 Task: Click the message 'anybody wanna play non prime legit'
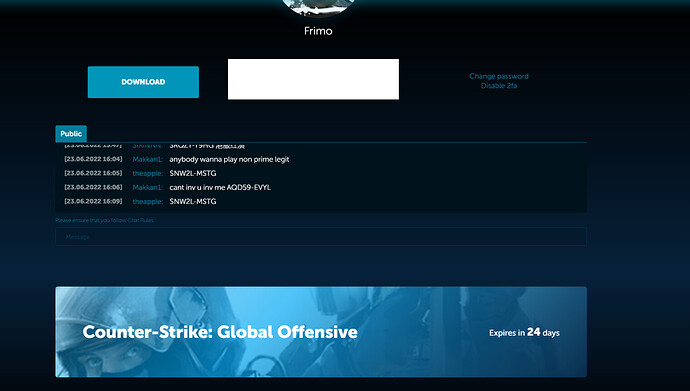click(x=229, y=159)
